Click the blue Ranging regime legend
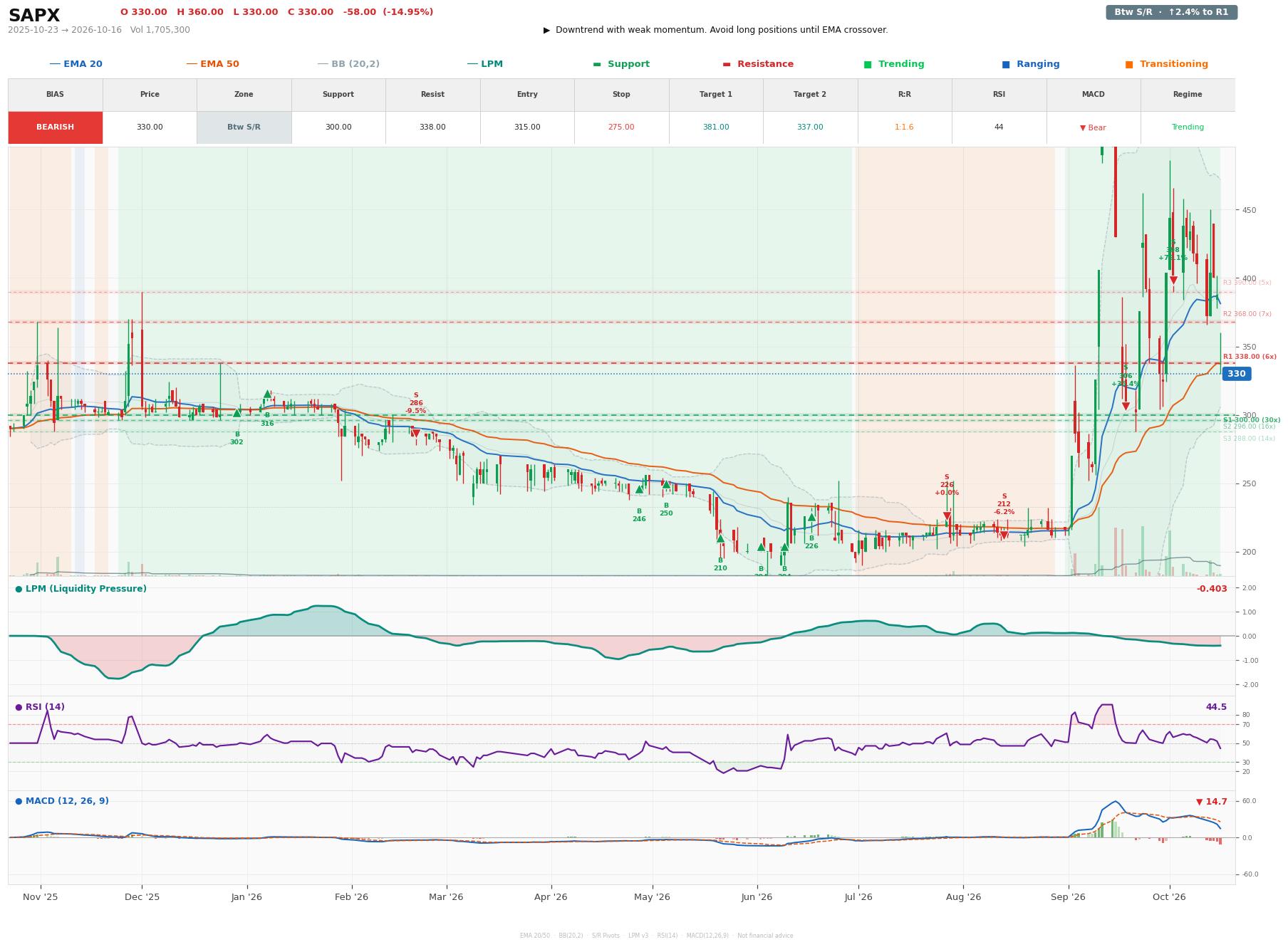 (x=1031, y=64)
